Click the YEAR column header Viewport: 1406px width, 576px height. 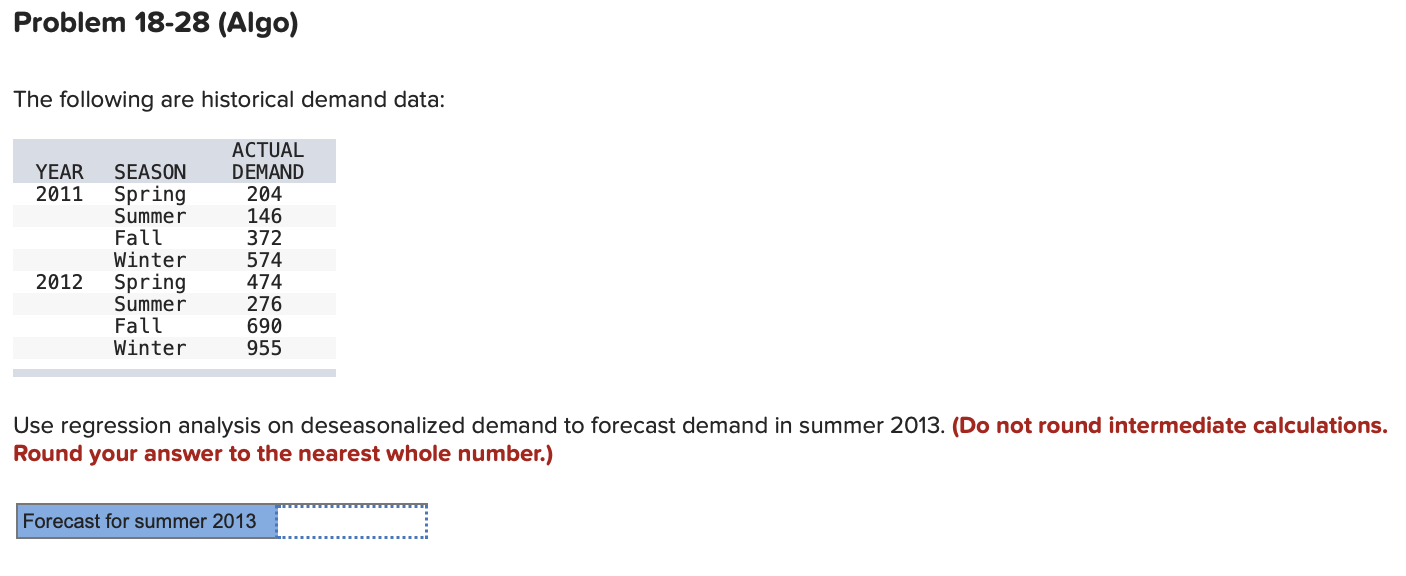(x=59, y=172)
